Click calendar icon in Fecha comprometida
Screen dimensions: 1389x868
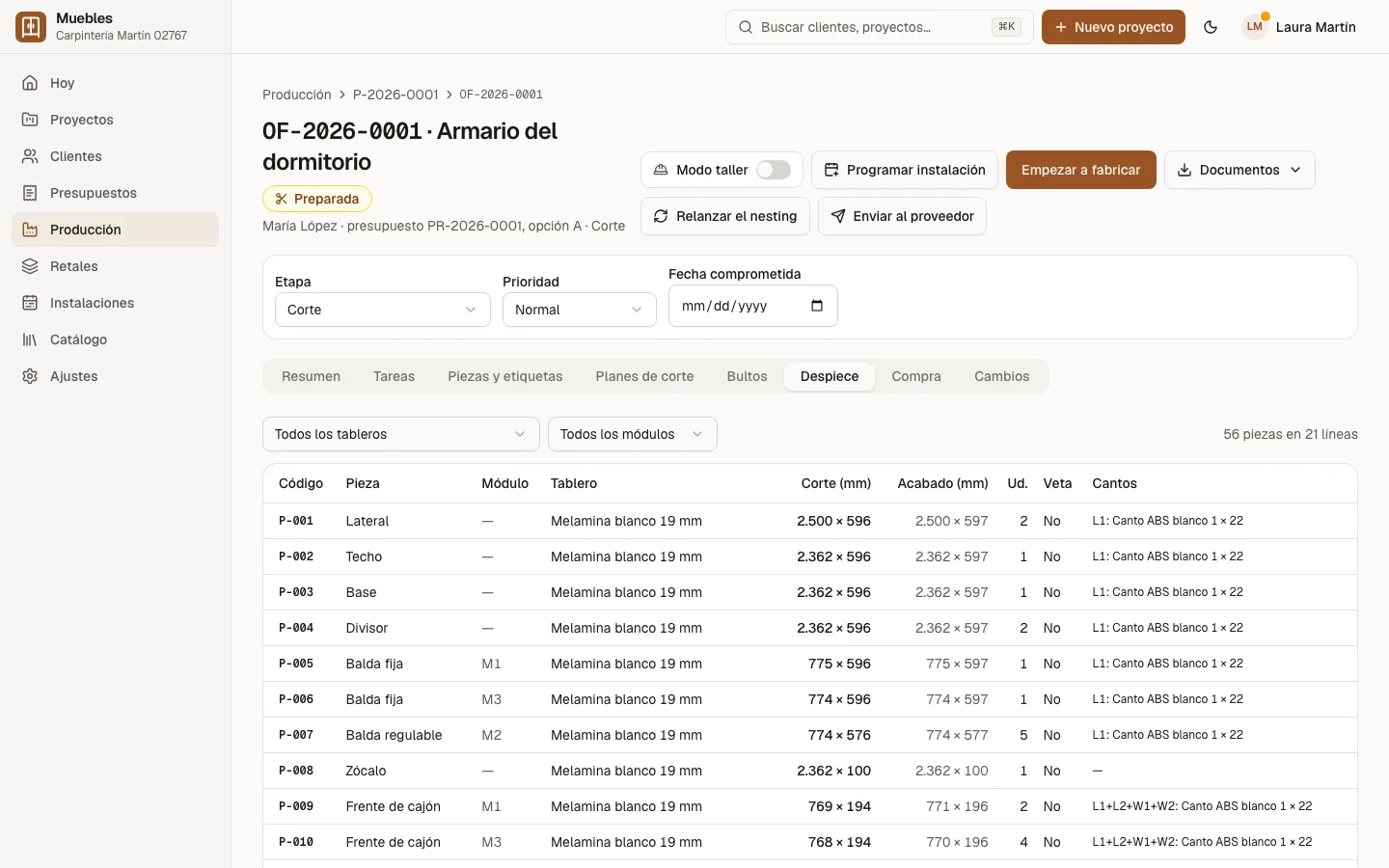point(817,306)
